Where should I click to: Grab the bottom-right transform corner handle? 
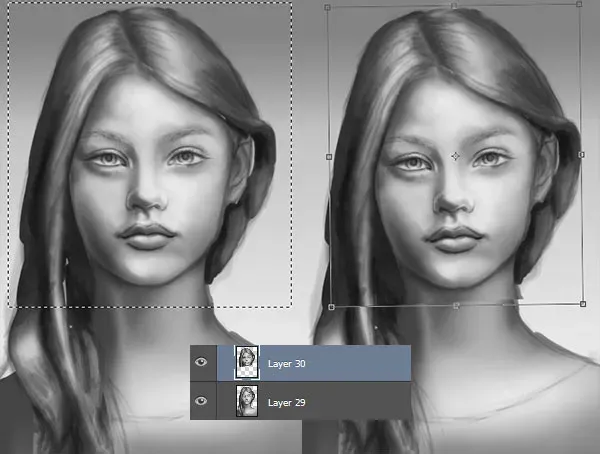click(x=583, y=304)
